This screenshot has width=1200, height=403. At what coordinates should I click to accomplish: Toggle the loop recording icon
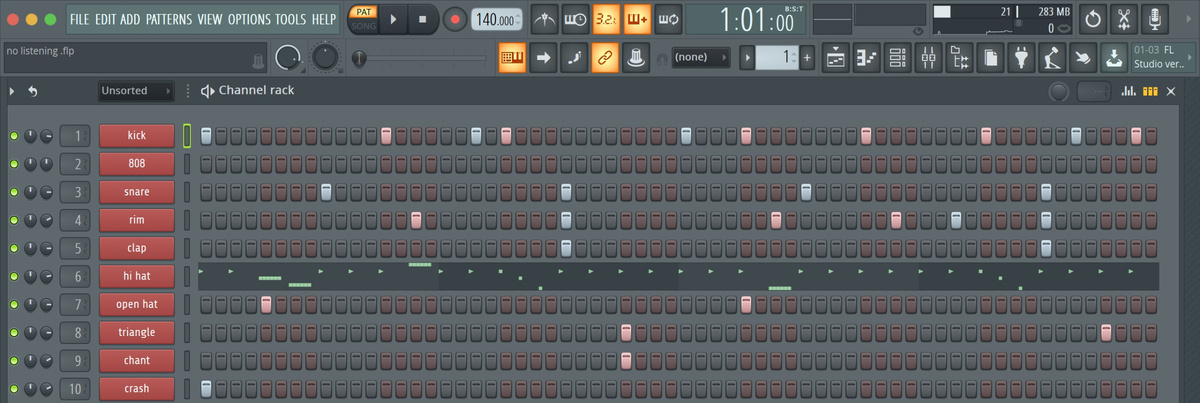(668, 19)
